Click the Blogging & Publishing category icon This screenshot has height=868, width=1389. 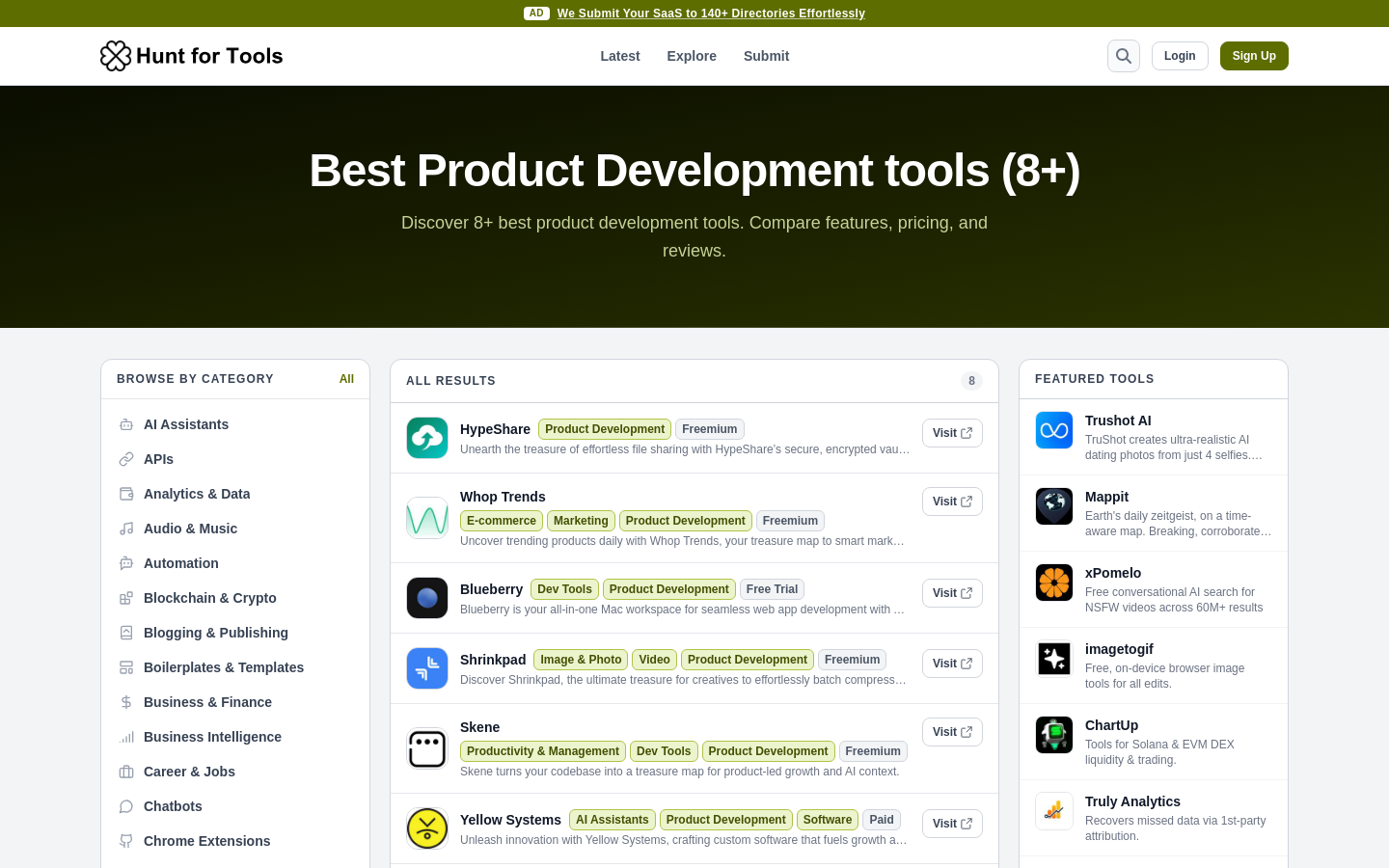(x=126, y=633)
